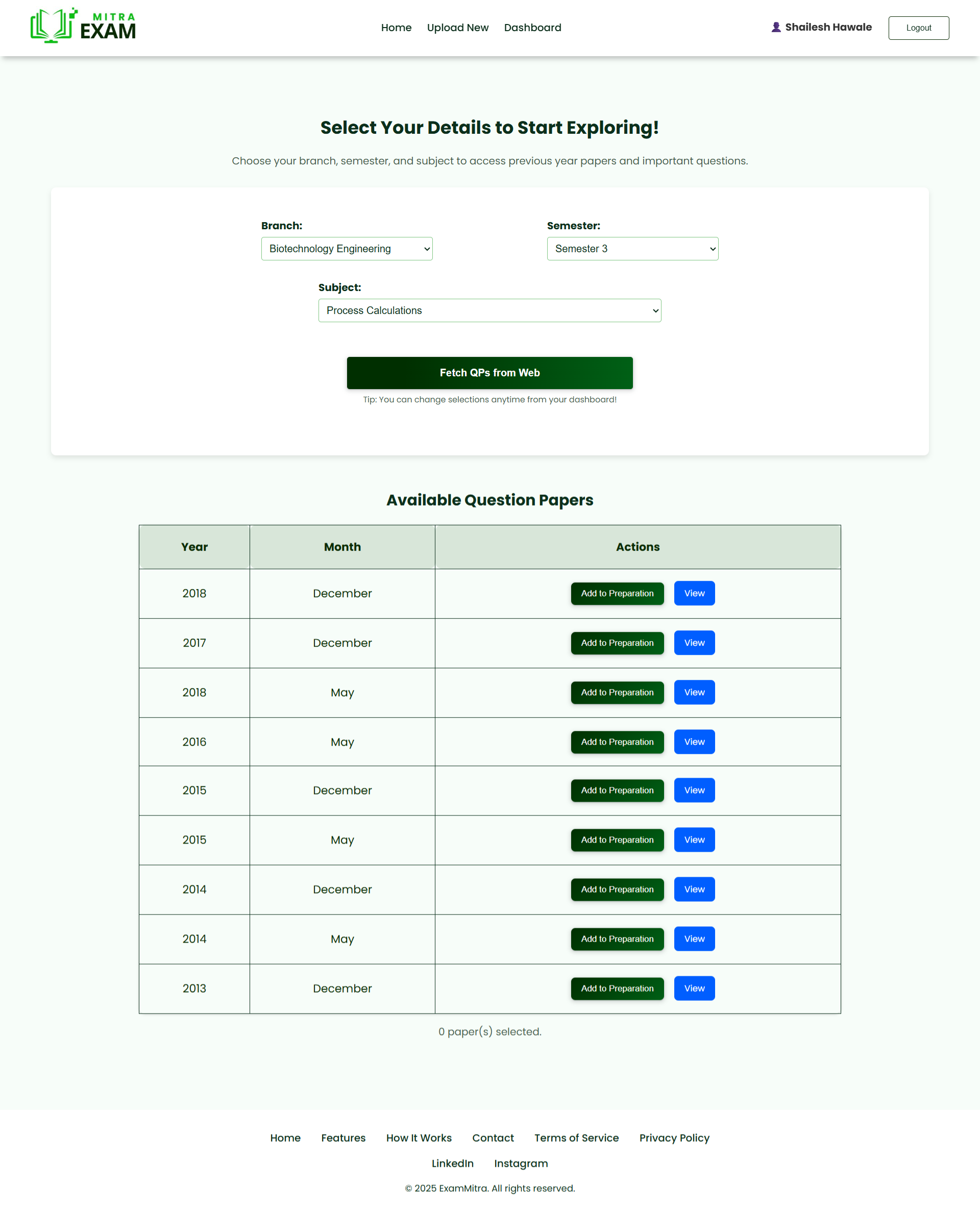This screenshot has width=980, height=1226.
Task: Open the Branch dropdown
Action: pyautogui.click(x=347, y=249)
